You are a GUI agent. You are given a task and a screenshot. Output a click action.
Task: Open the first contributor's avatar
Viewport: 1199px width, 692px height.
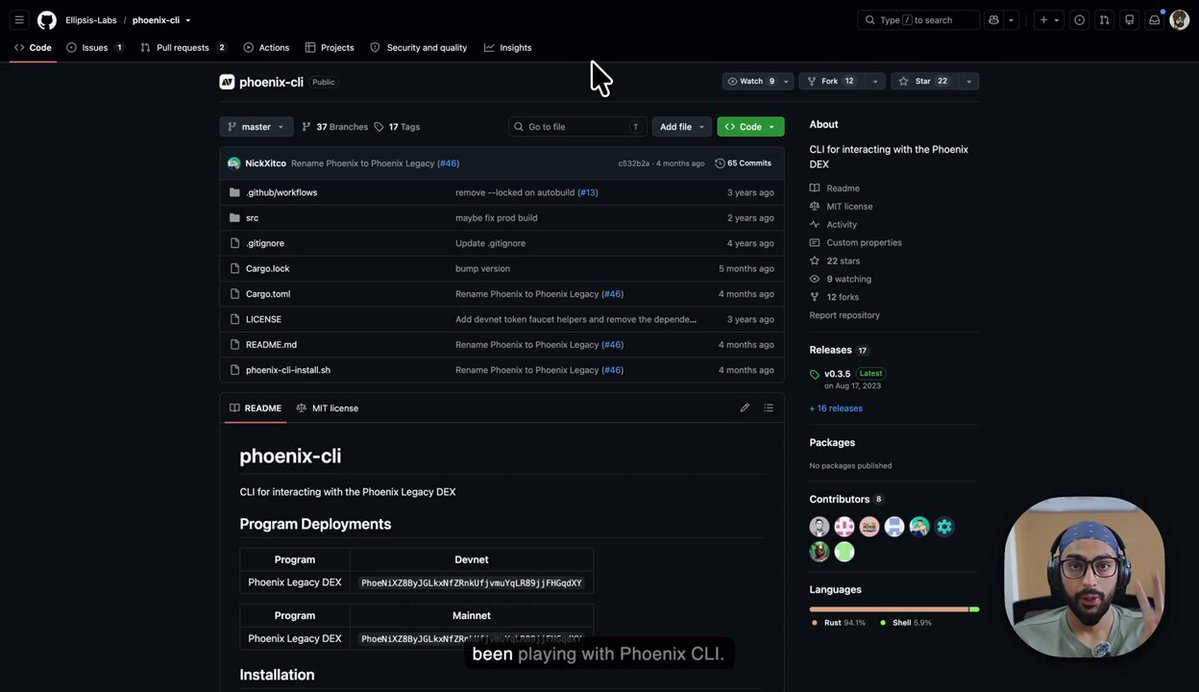pyautogui.click(x=819, y=526)
